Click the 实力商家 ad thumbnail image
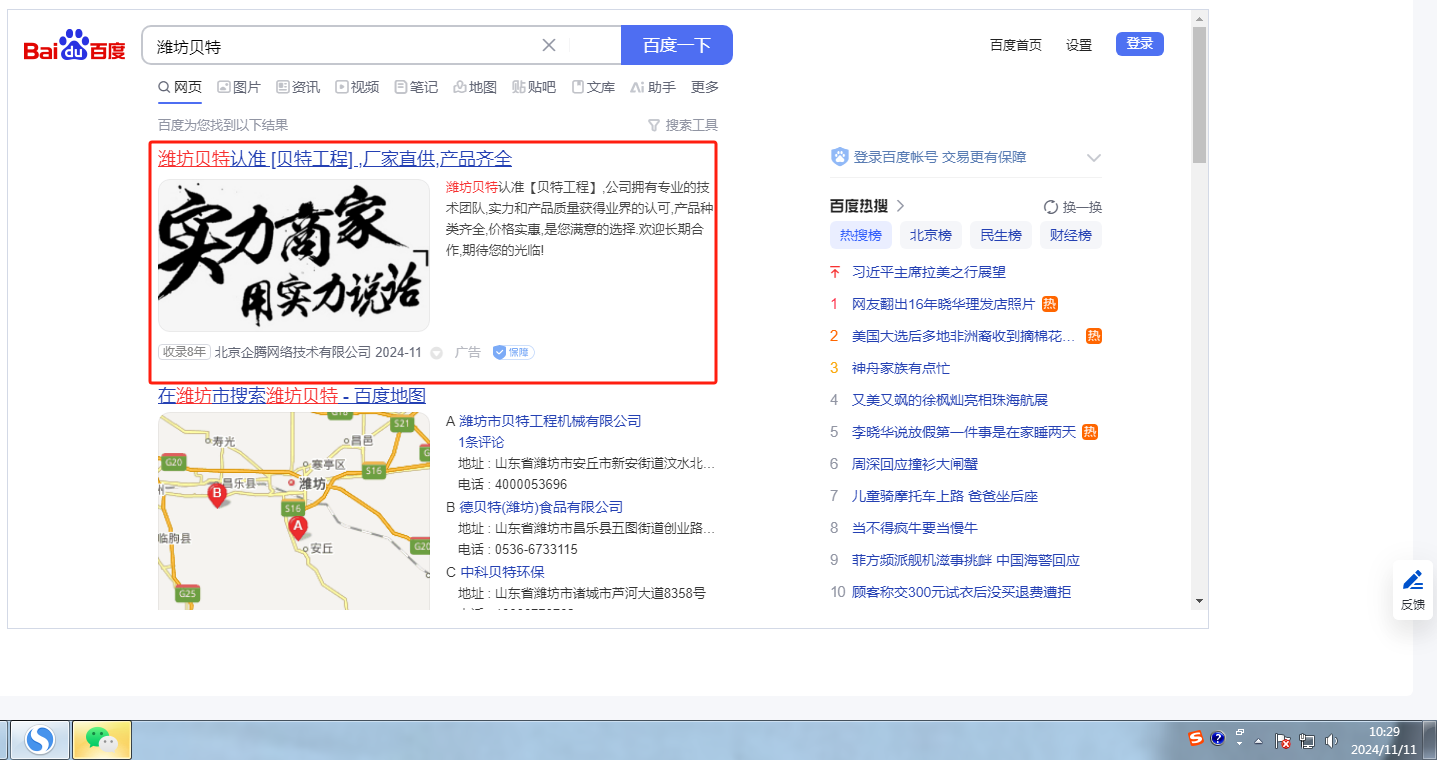 tap(294, 255)
